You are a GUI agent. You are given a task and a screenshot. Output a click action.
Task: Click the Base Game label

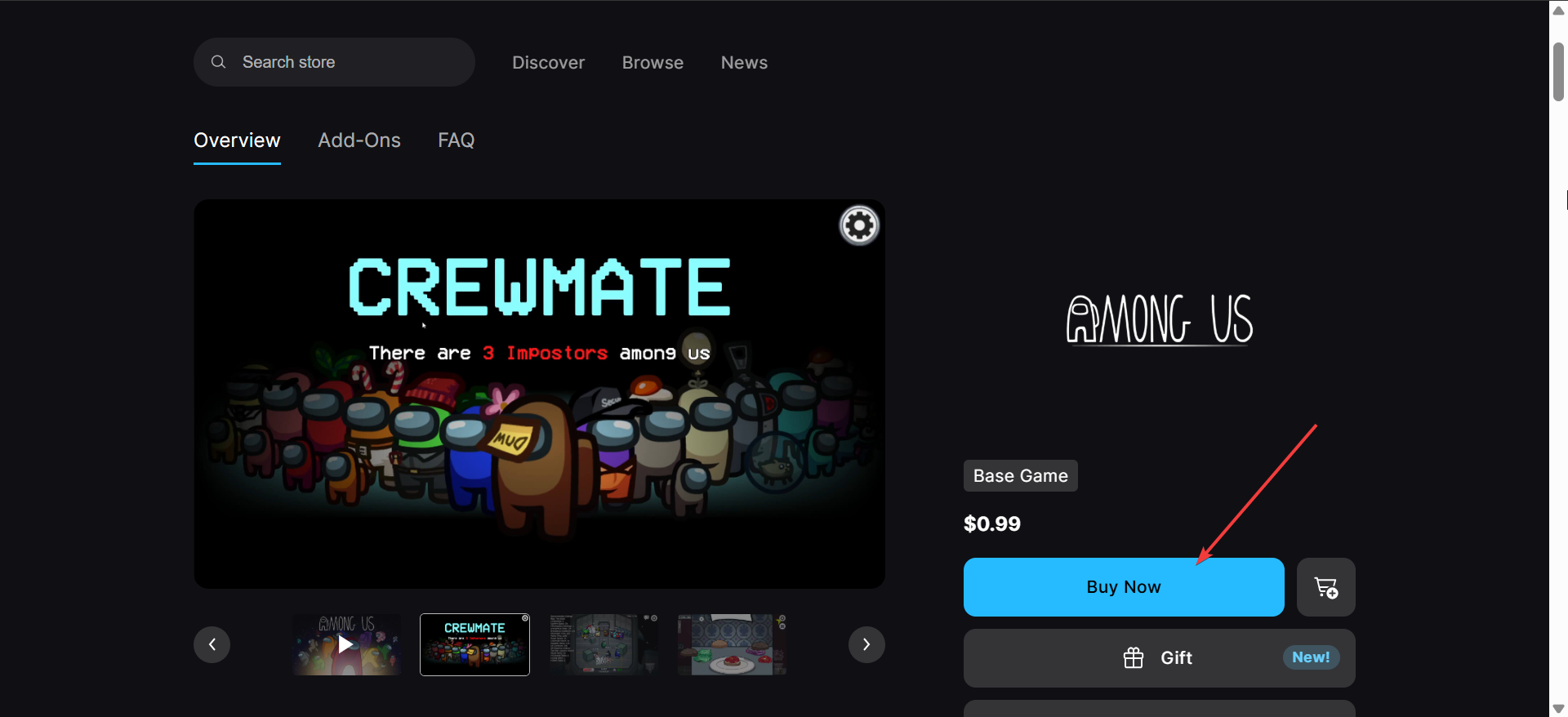[1021, 476]
